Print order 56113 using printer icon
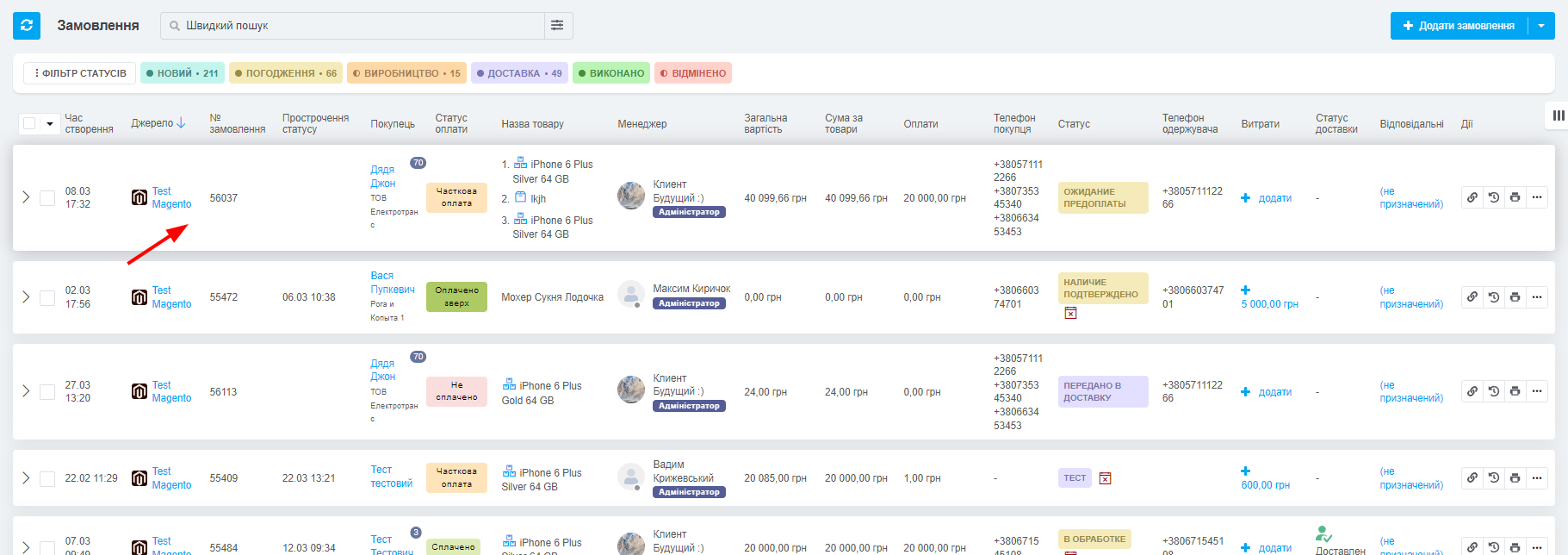1568x555 pixels. click(1515, 391)
